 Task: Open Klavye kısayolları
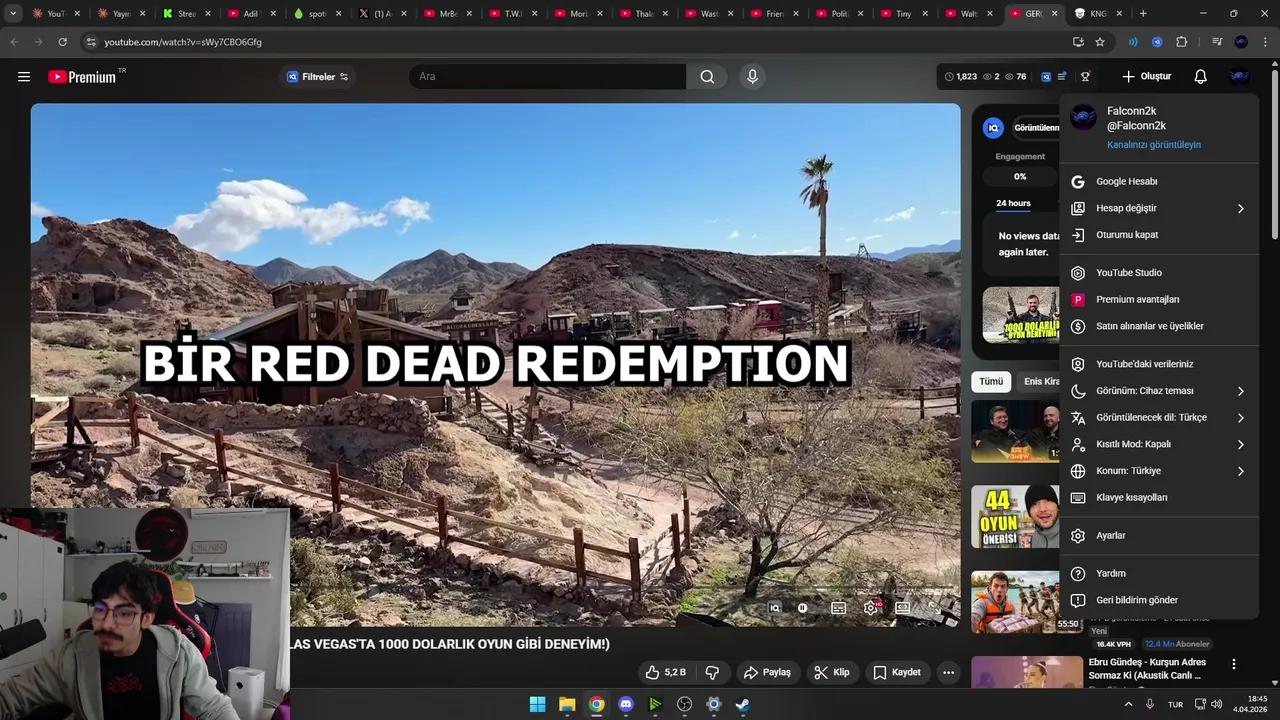click(x=1158, y=497)
